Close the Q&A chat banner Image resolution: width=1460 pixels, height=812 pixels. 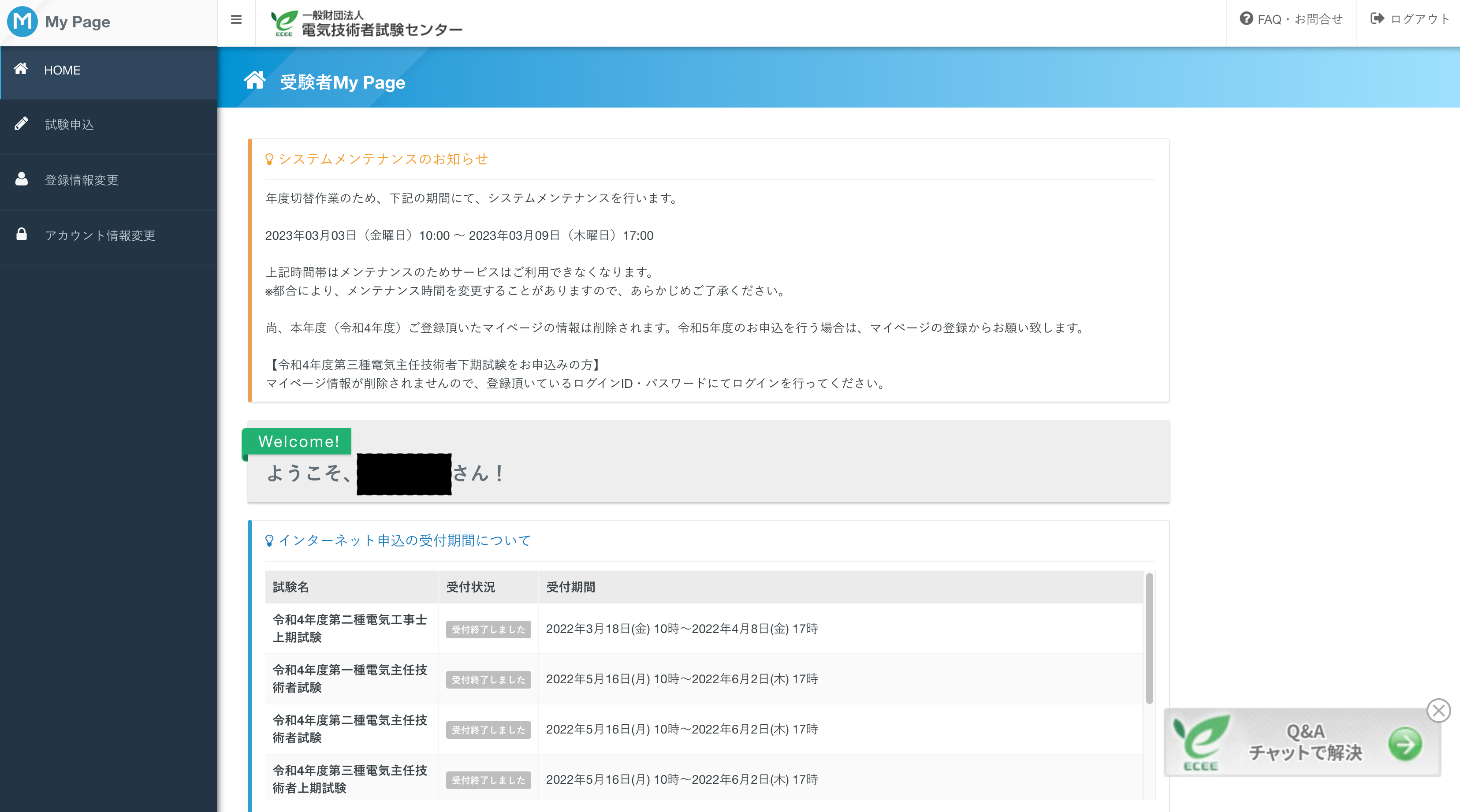[x=1438, y=711]
